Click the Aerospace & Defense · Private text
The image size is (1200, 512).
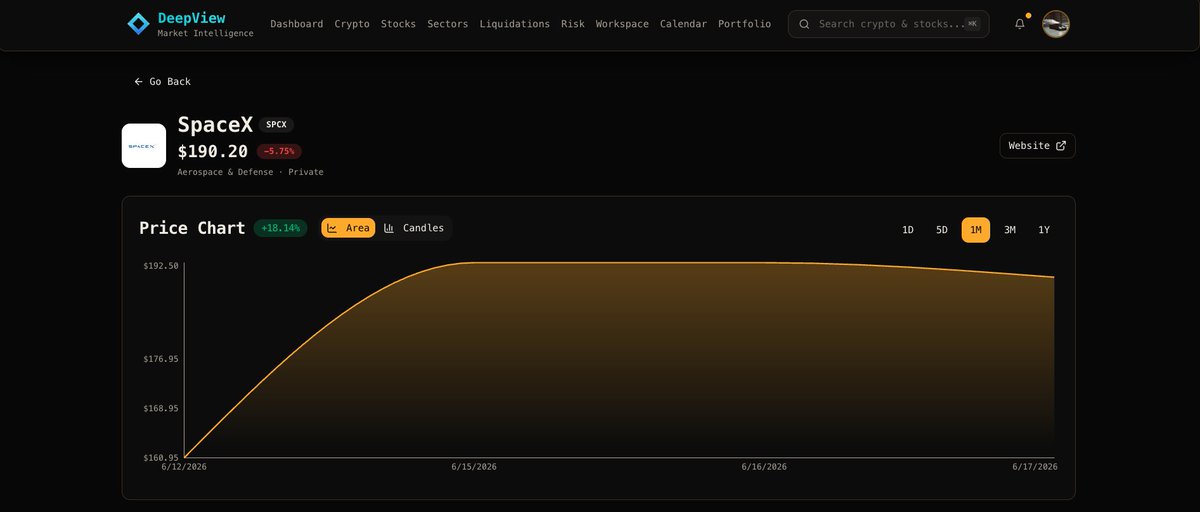click(x=251, y=172)
